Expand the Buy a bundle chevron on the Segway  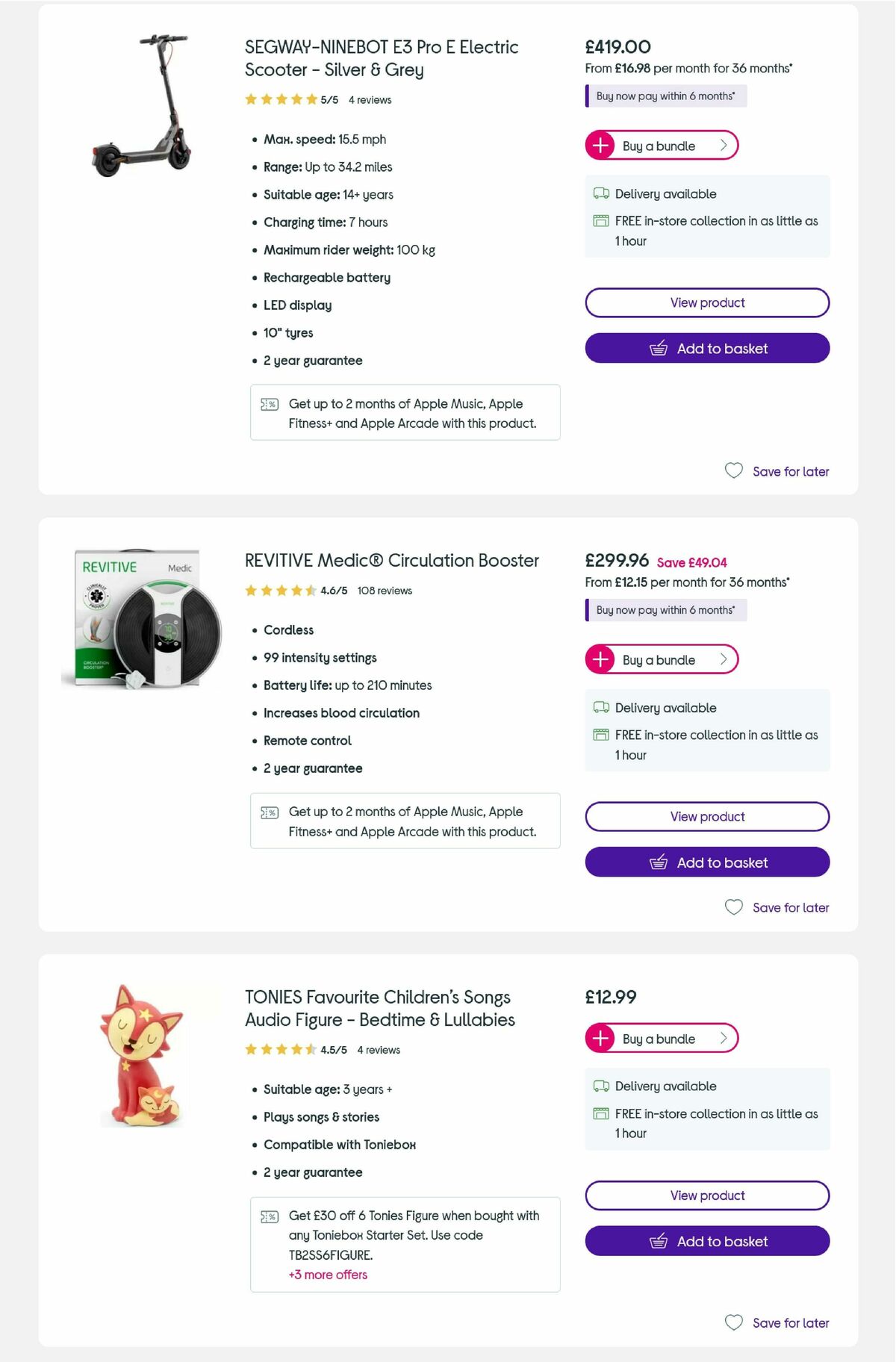coord(723,145)
